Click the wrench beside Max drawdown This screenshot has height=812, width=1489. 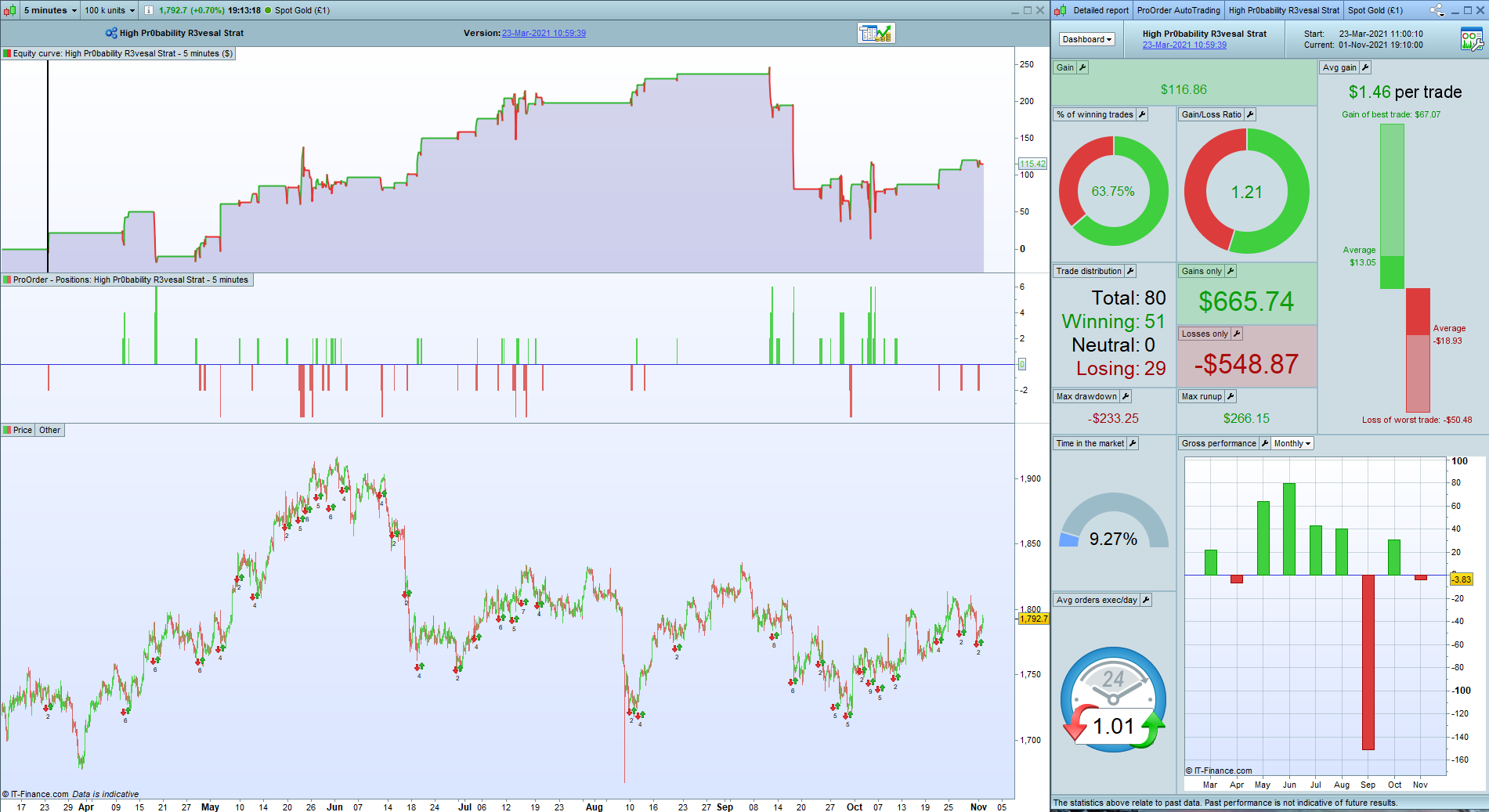tap(1126, 396)
